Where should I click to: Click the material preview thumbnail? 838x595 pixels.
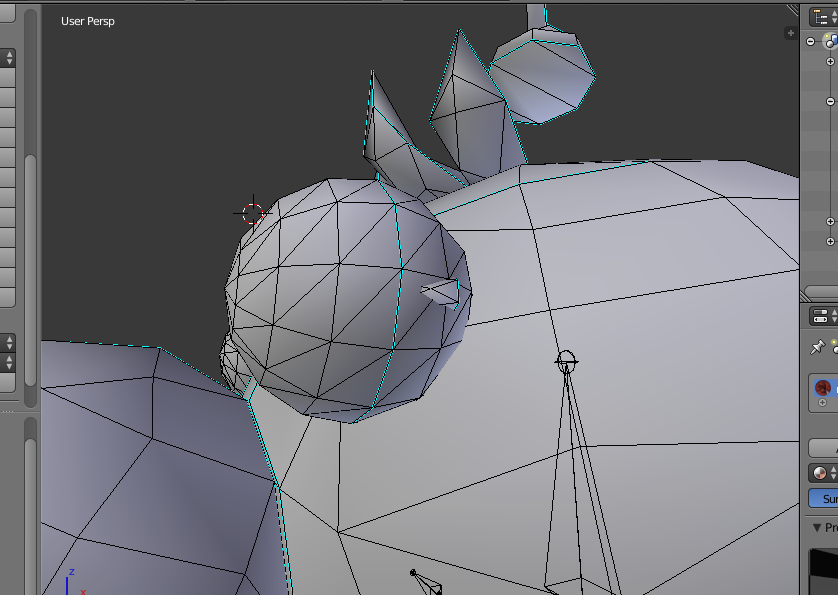pos(824,571)
